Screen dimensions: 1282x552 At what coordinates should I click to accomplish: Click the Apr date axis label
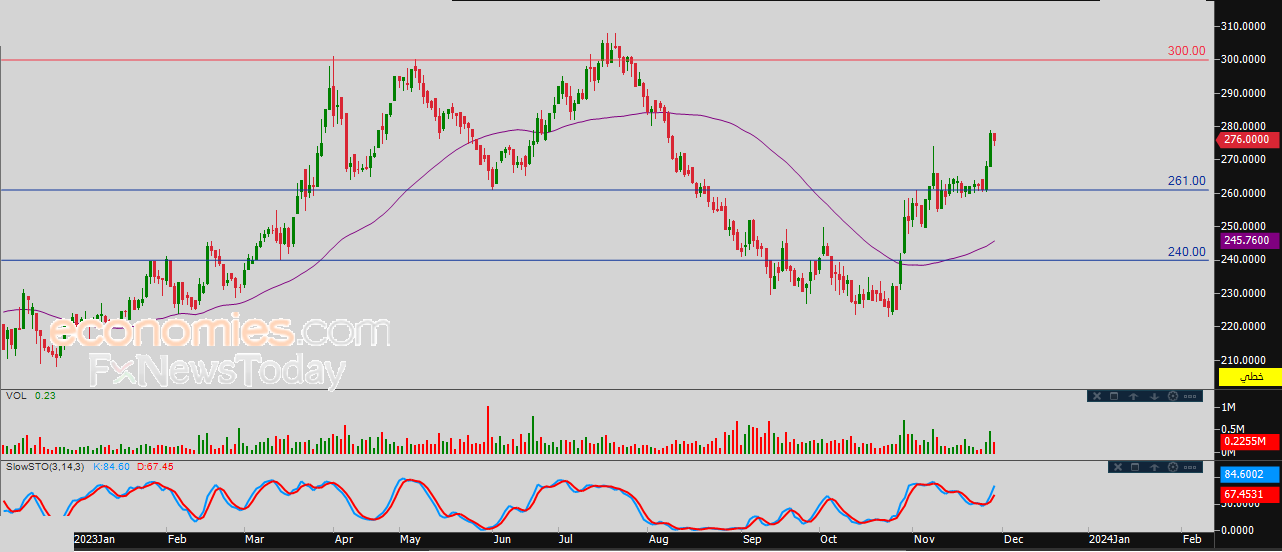click(343, 538)
